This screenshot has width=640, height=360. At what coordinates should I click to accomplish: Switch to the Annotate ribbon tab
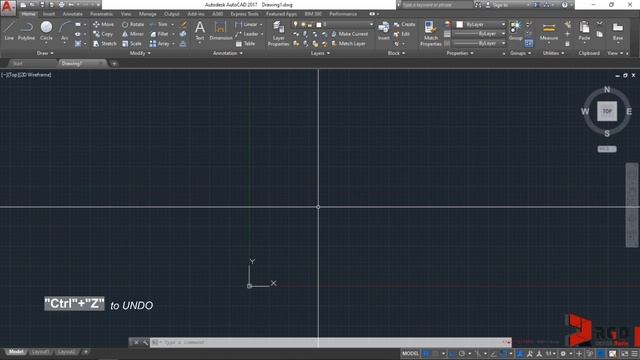click(72, 14)
